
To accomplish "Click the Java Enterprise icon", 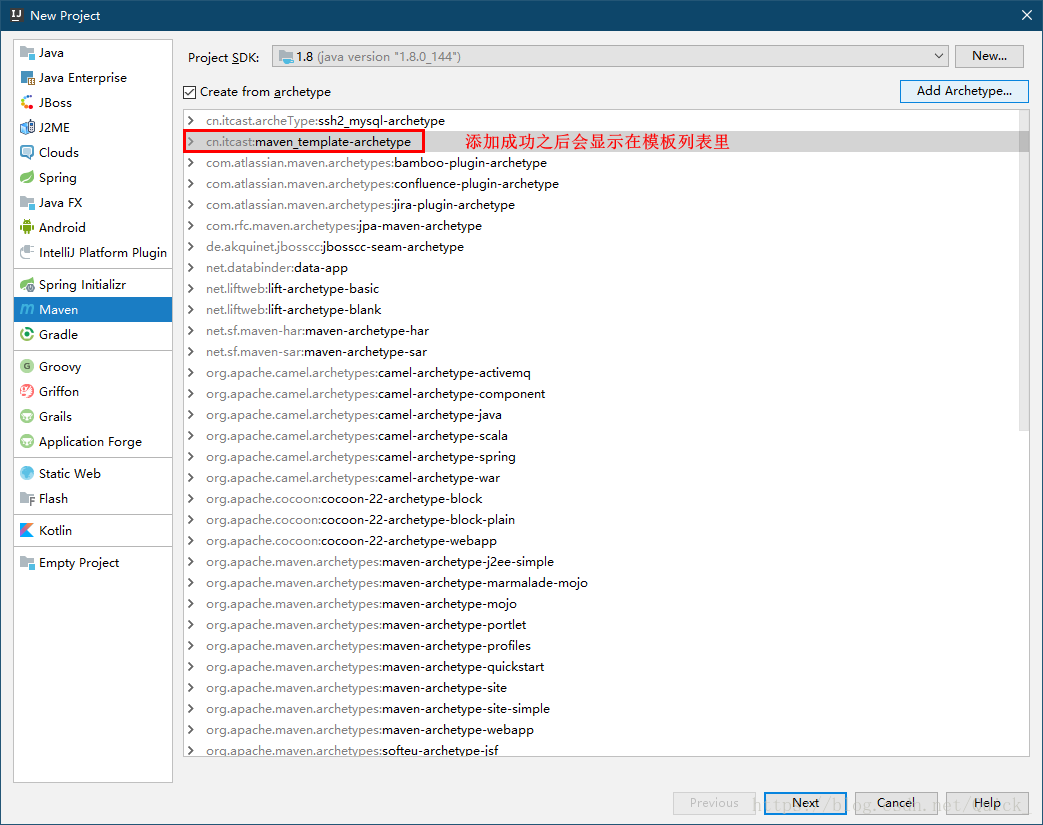I will pos(27,78).
